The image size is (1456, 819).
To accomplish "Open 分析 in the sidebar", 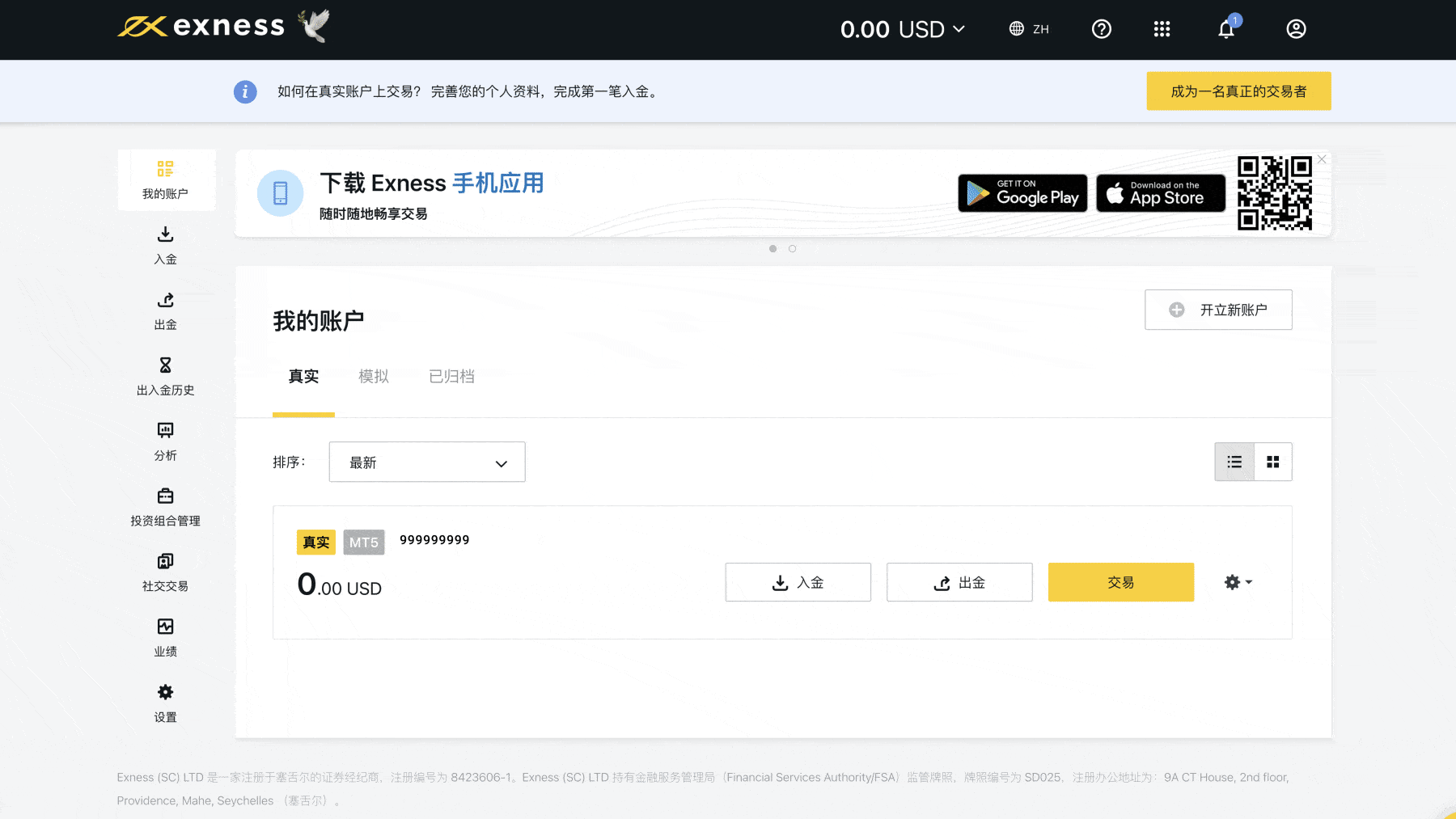I will pyautogui.click(x=166, y=442).
